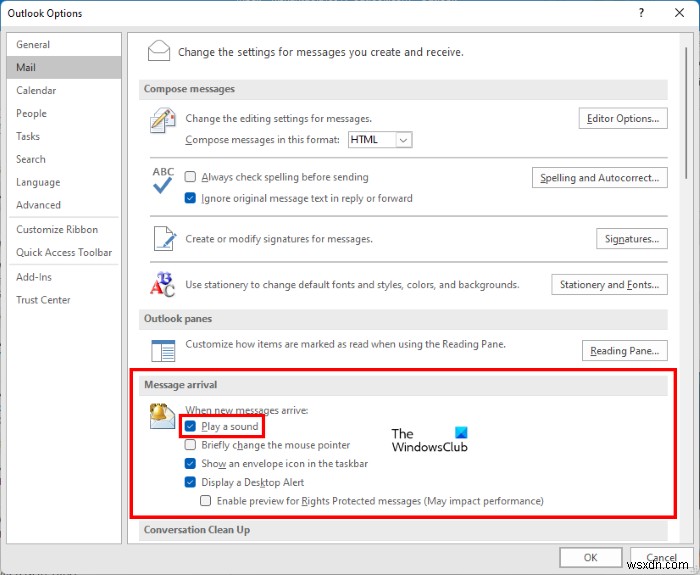The height and width of the screenshot is (575, 700).
Task: Enable Briefly change the mouse pointer
Action: [x=190, y=445]
